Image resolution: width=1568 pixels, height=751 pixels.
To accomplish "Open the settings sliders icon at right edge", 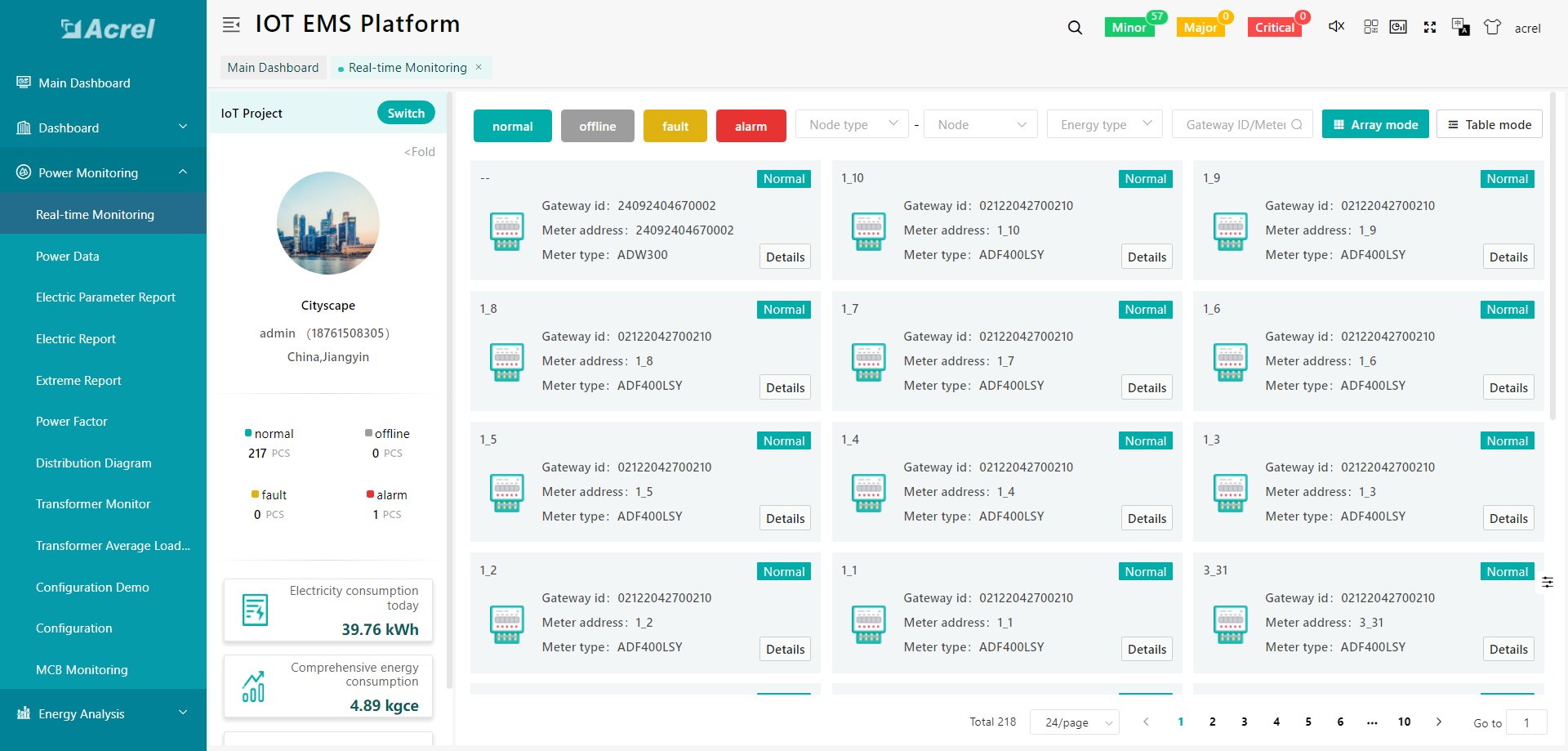I will coord(1548,582).
